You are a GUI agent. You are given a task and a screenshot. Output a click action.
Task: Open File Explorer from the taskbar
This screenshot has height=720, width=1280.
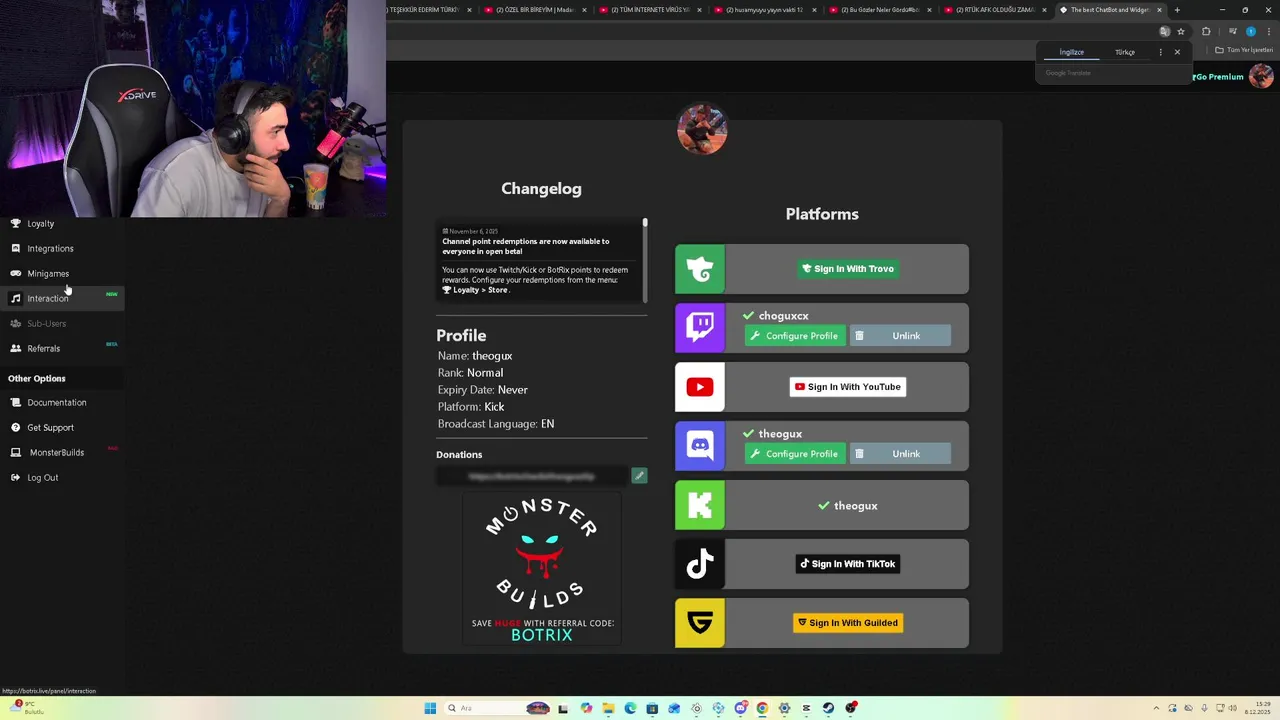(x=608, y=708)
